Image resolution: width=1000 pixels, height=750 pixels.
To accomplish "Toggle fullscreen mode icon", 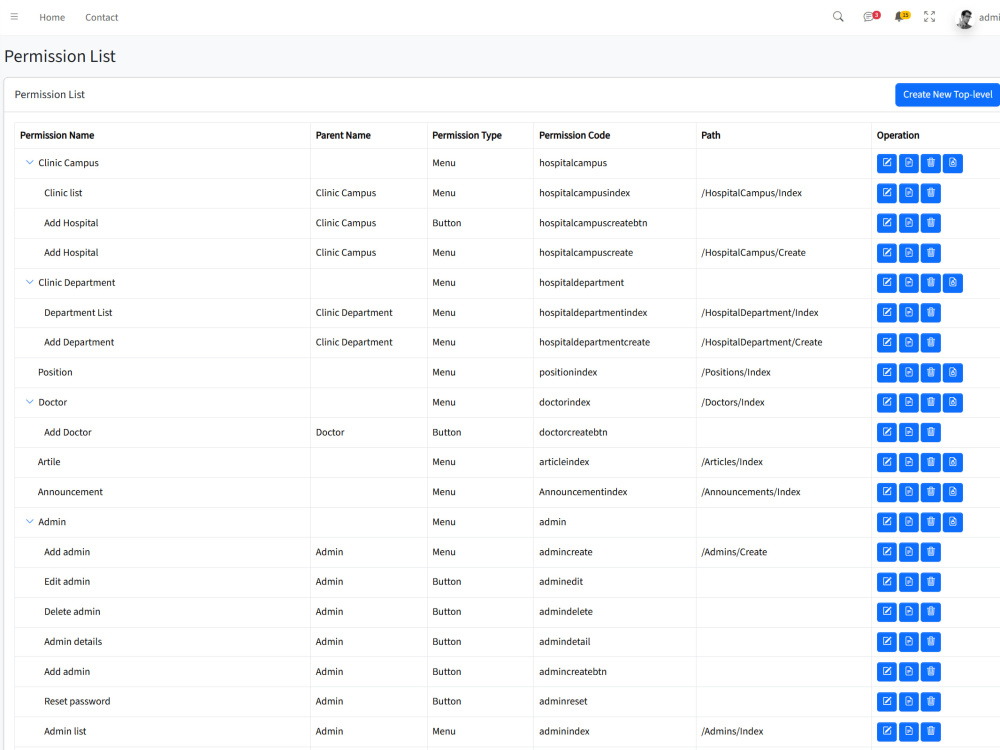I will coord(930,17).
